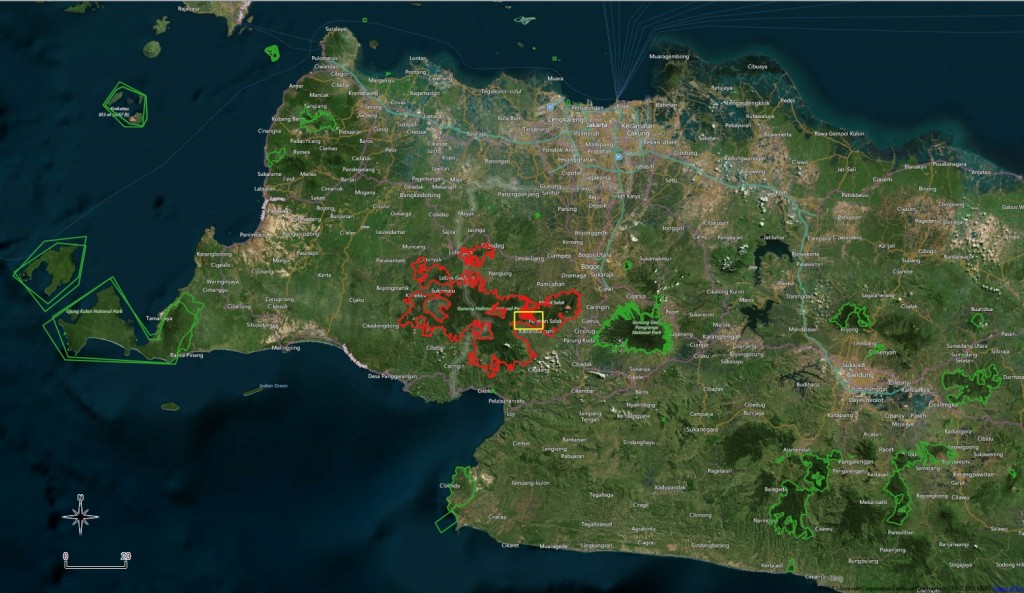
Task: Click the Indian Ocean label
Action: [273, 385]
